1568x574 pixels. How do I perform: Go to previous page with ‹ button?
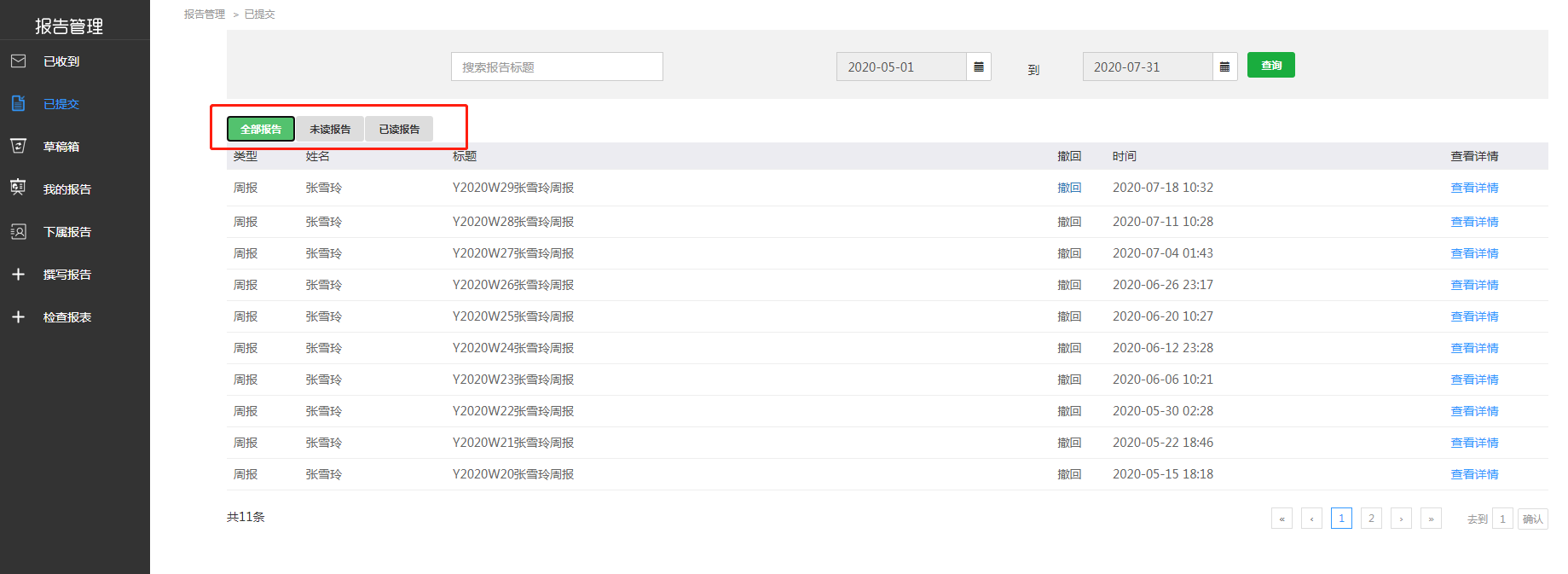coord(1311,519)
